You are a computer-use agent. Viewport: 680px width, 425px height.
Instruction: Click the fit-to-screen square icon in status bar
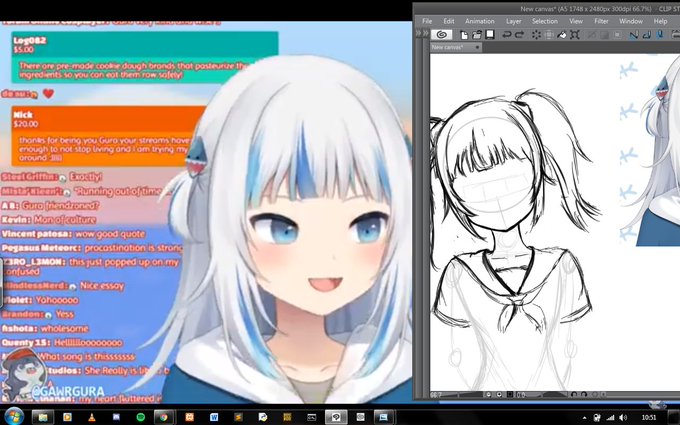point(510,394)
